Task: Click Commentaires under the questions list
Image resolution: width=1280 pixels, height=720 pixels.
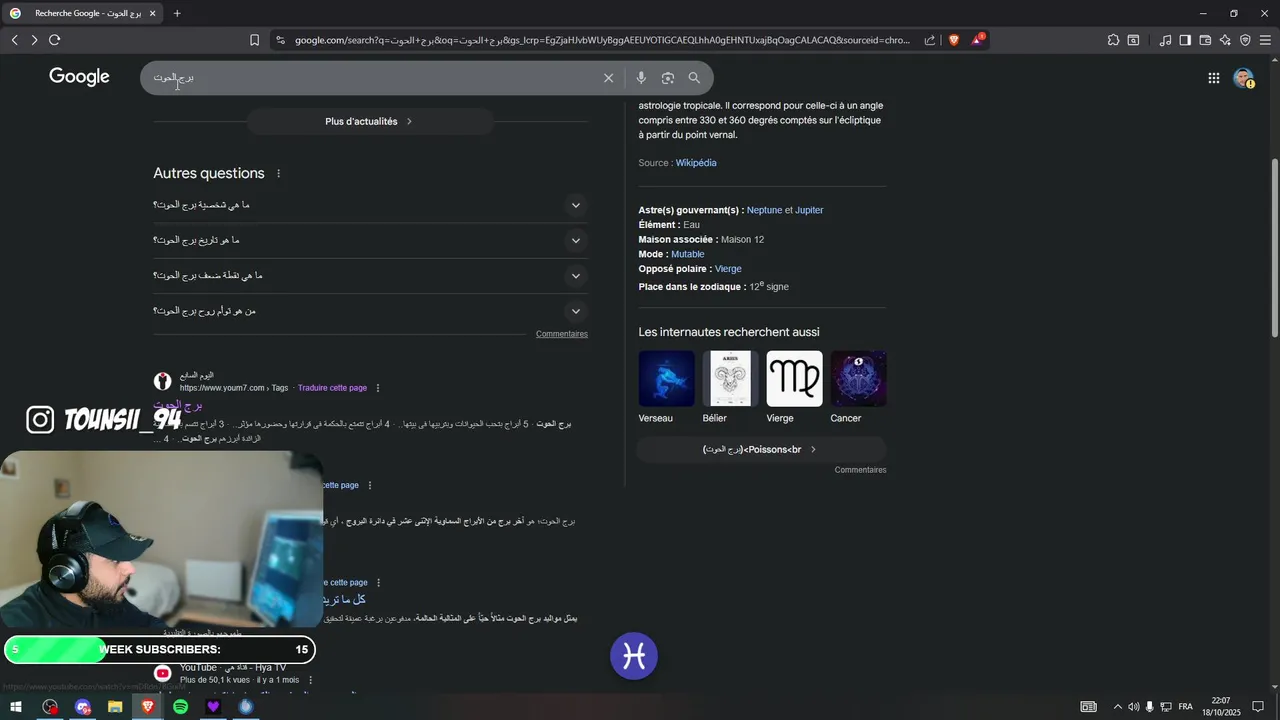Action: [x=561, y=334]
